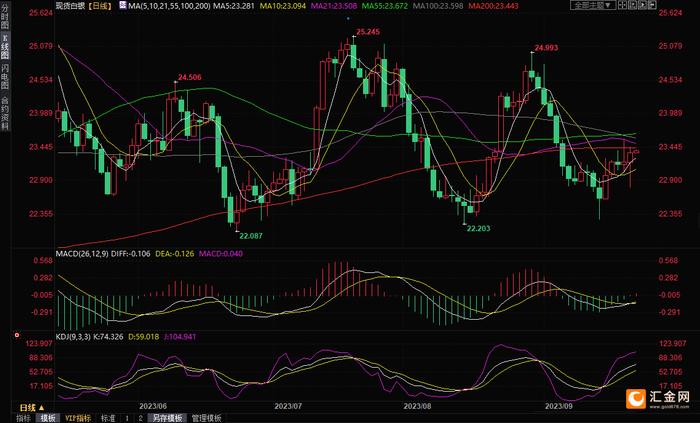Click the 25.245 high price marker
Image resolution: width=700 pixels, height=423 pixels.
(368, 32)
